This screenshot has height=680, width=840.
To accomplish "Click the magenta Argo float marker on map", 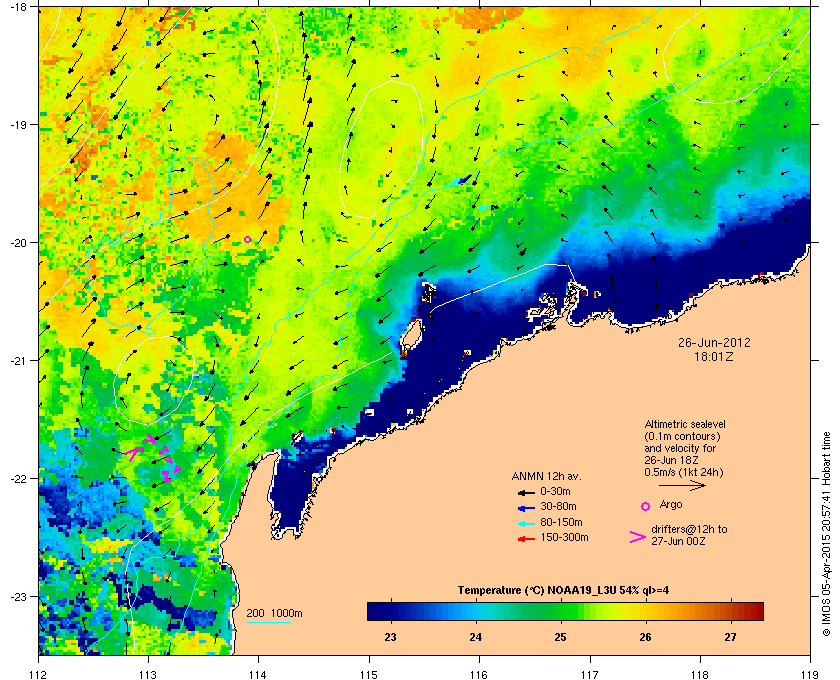I will click(x=247, y=240).
